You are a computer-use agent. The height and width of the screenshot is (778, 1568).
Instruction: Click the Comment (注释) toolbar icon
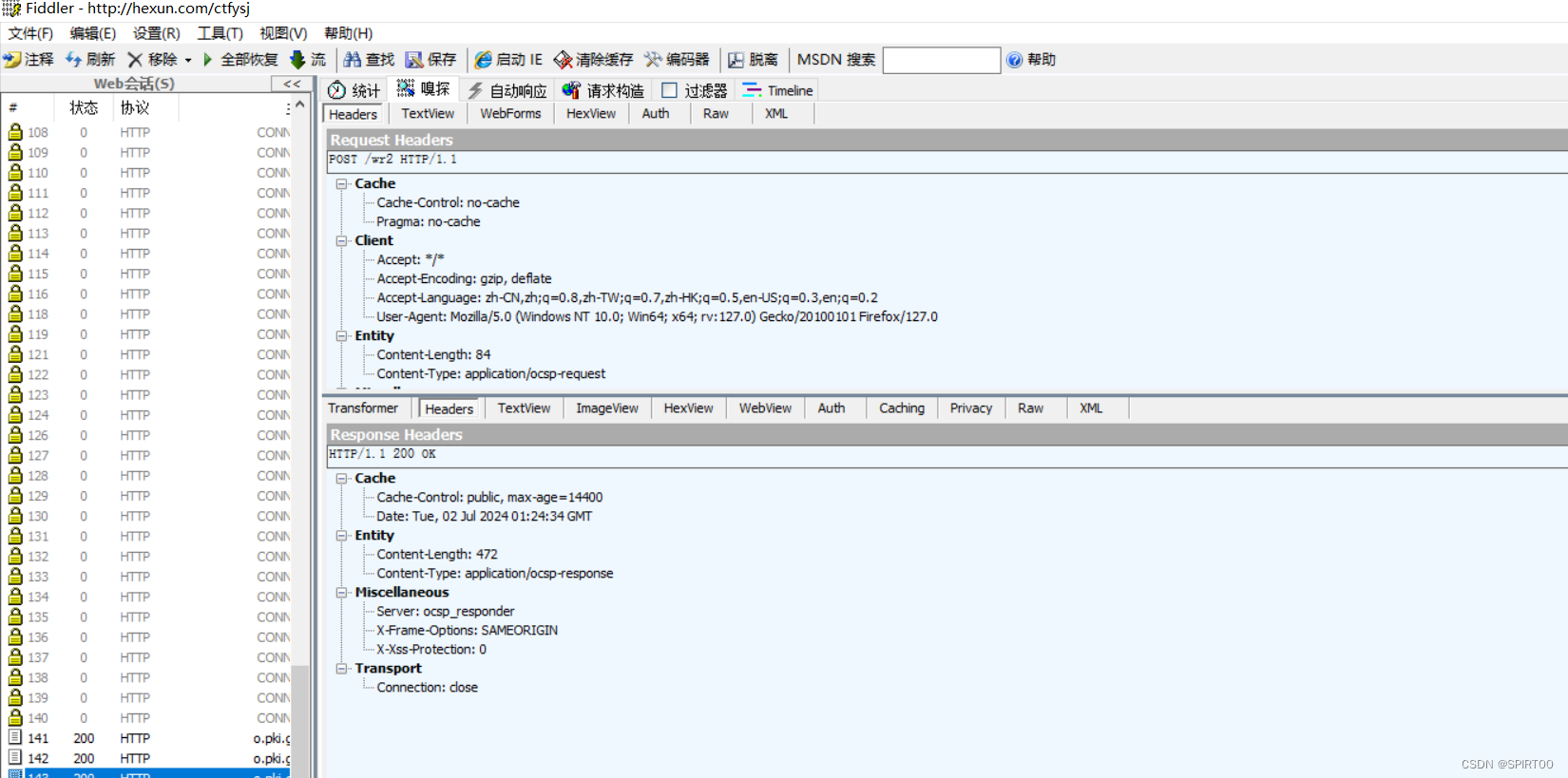[12, 60]
